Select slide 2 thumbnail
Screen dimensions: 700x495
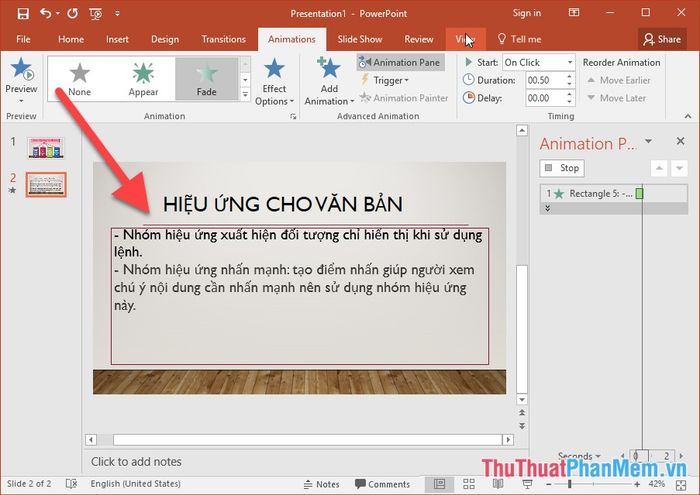tap(46, 184)
